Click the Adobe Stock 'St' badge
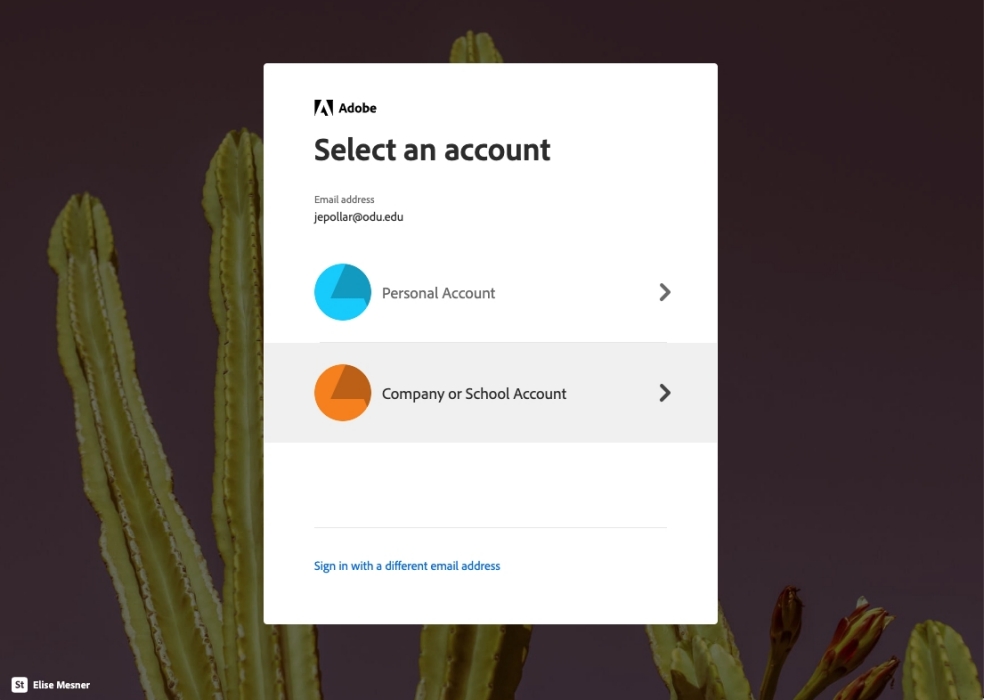 click(20, 685)
